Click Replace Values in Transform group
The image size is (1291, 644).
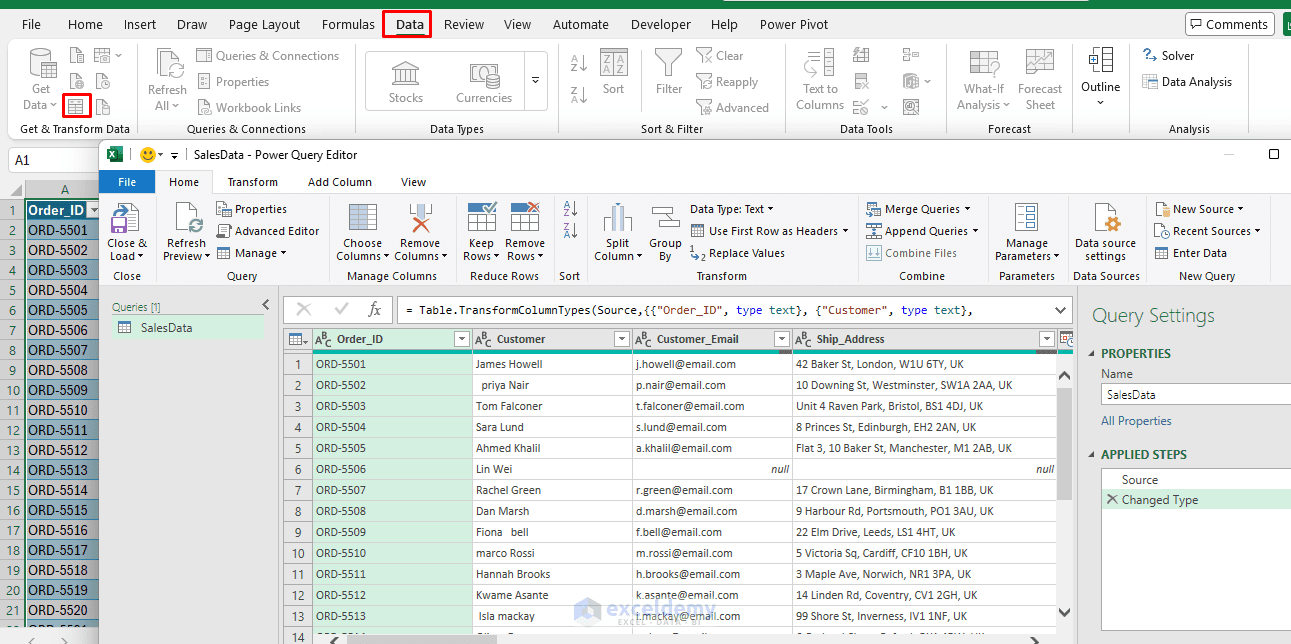click(x=738, y=253)
